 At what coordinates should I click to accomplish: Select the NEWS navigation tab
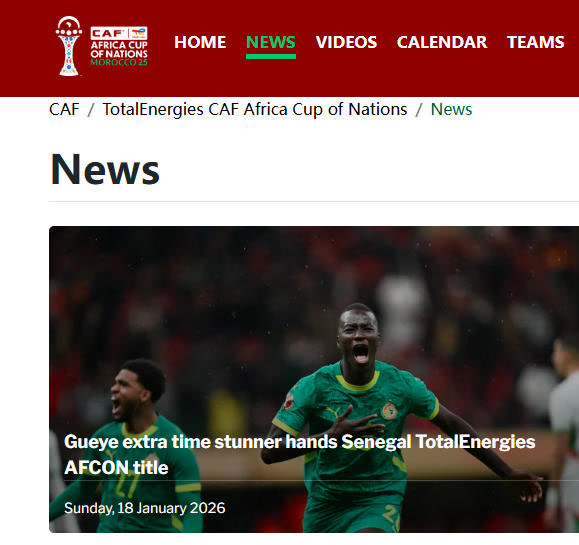(271, 42)
